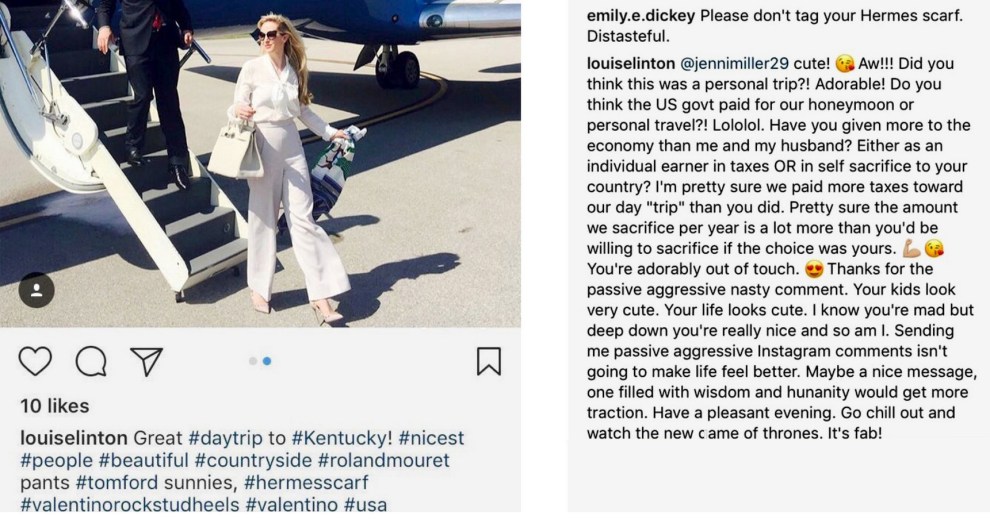This screenshot has width=990, height=519.
Task: View the 10 likes list
Action: [x=55, y=406]
